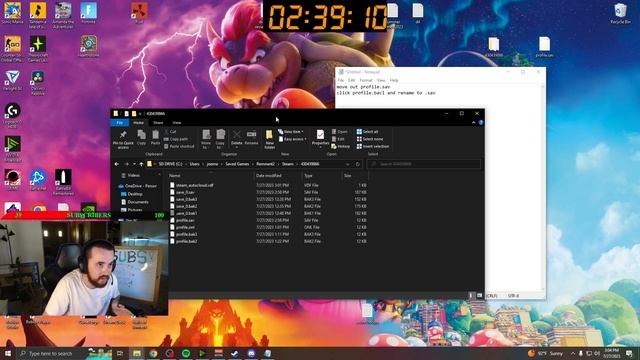Screen dimensions: 640x360
Task: Open the recent locations dropdown arrow
Action: 134,164
